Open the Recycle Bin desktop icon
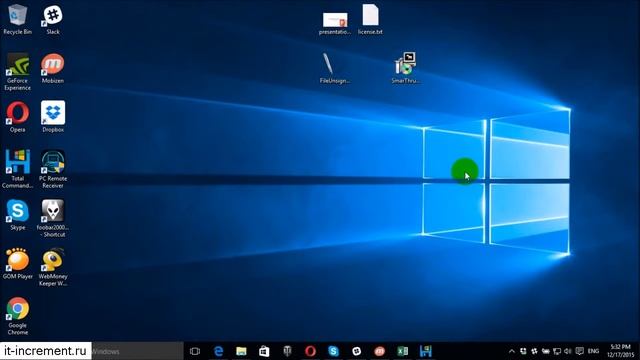640x360 pixels. tap(17, 20)
